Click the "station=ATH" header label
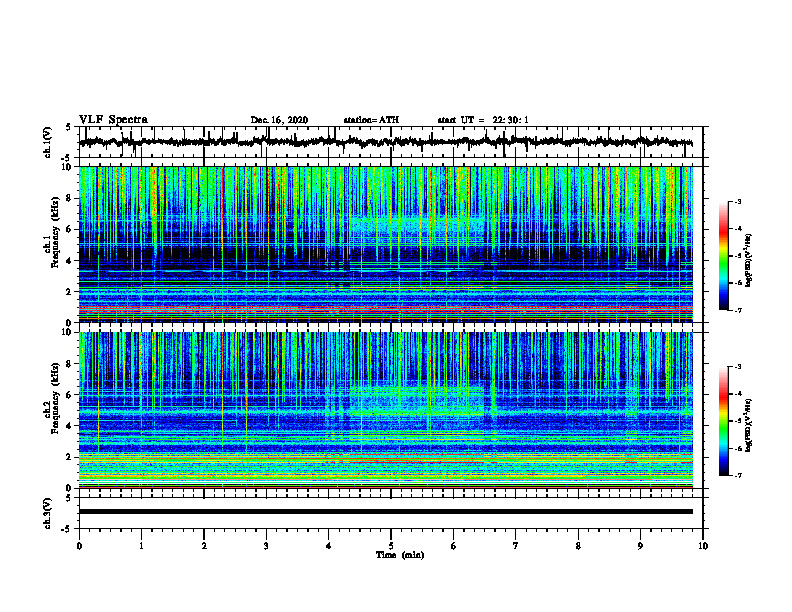 371,120
